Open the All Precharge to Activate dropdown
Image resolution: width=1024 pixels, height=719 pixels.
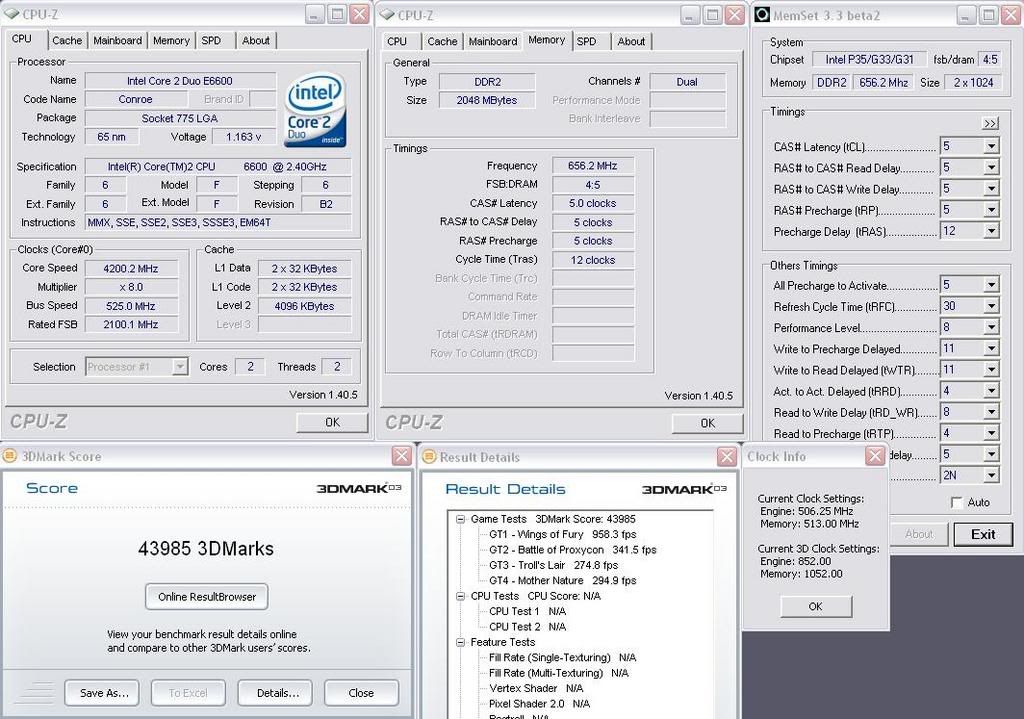pos(991,285)
